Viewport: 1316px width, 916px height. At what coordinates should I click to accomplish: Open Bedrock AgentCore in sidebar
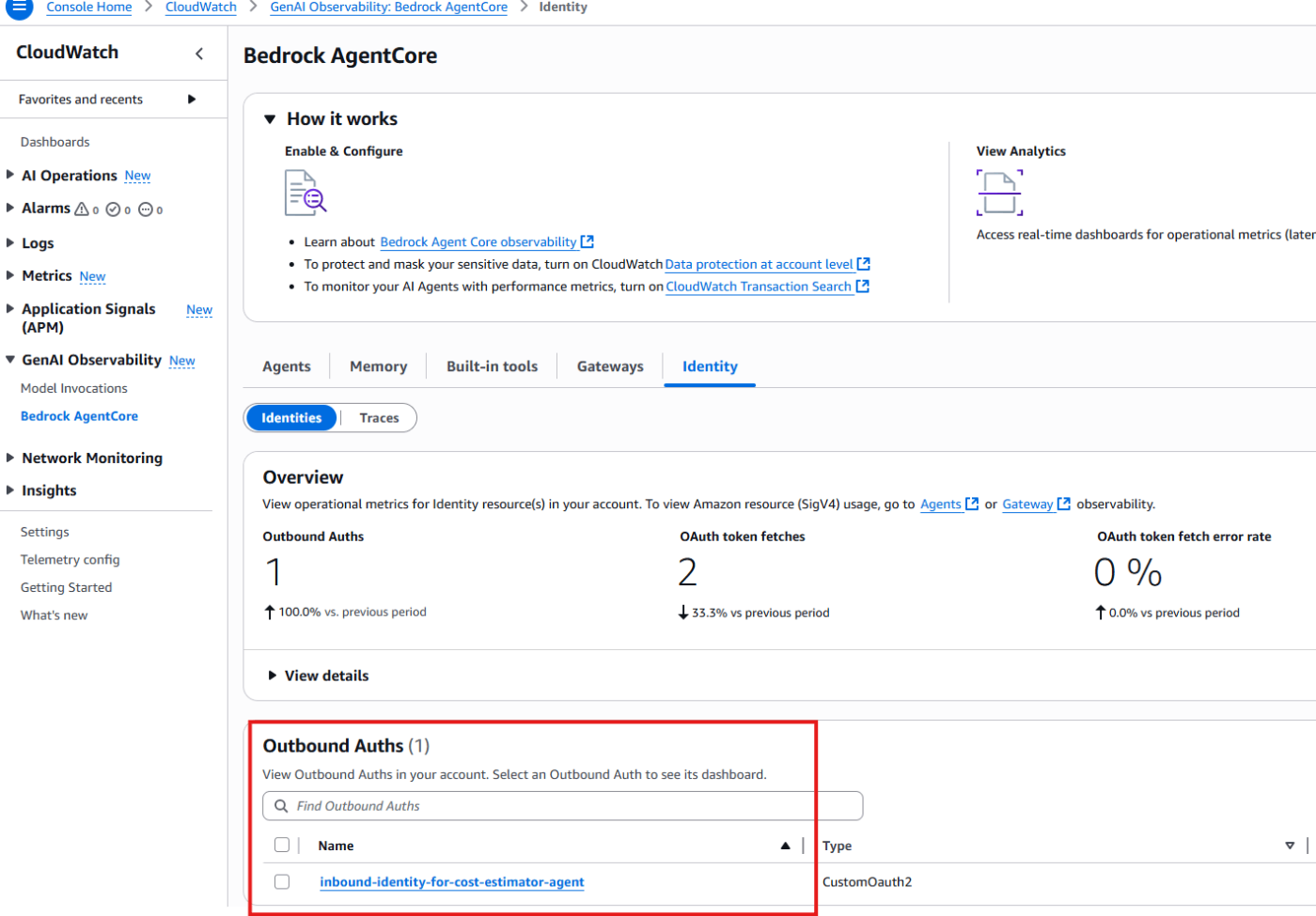click(x=79, y=416)
